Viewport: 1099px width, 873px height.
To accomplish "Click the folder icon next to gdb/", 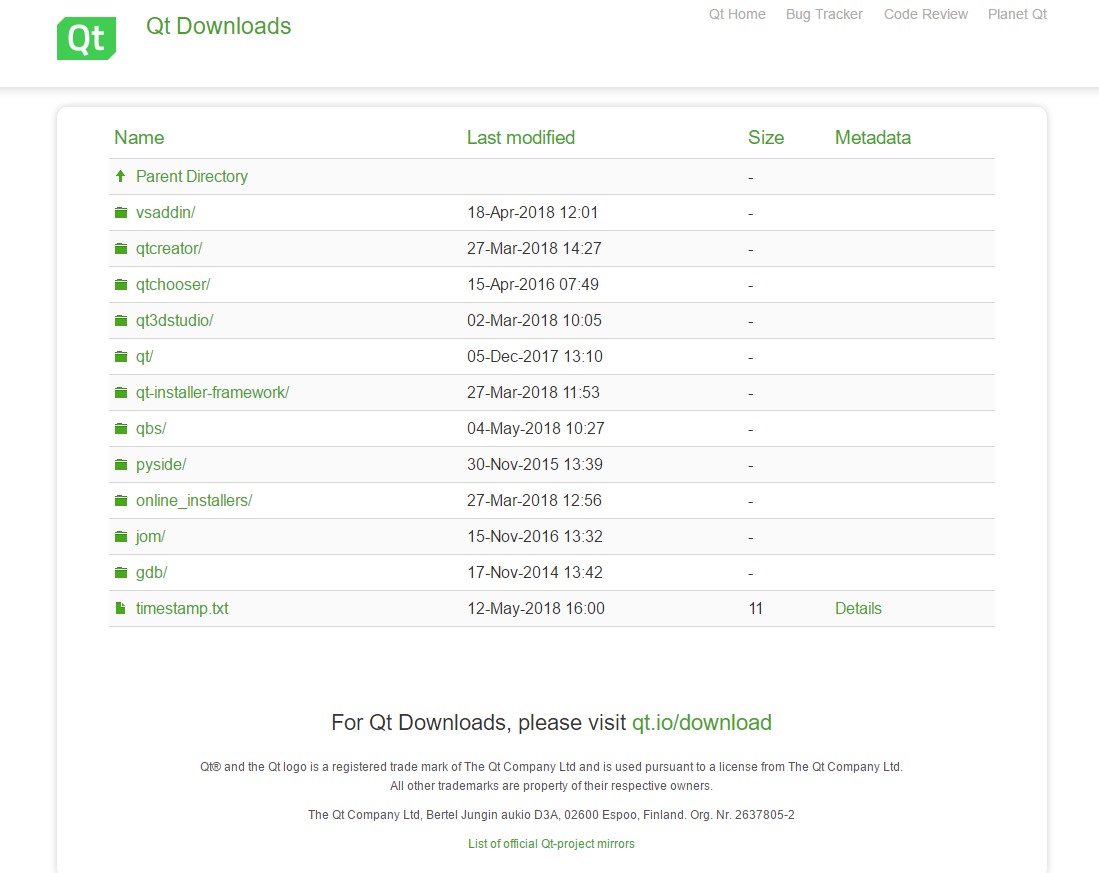I will click(x=121, y=572).
